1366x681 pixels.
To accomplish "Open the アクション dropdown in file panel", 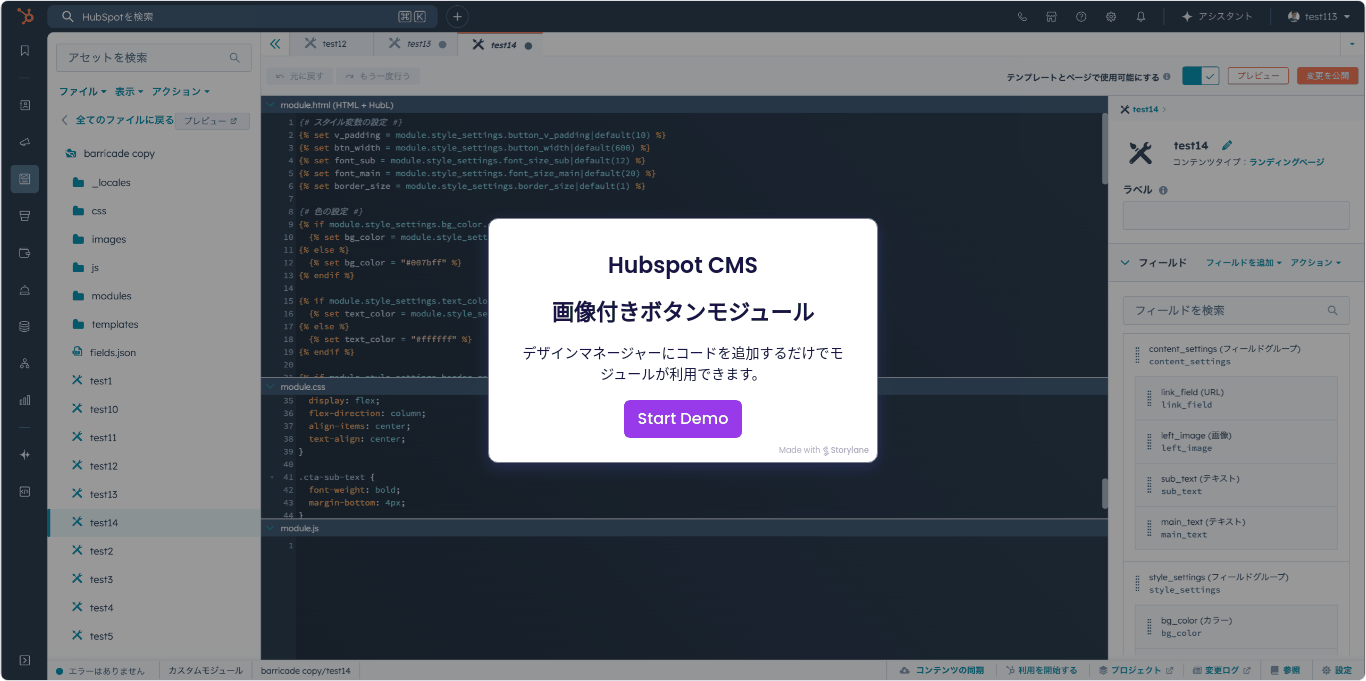I will click(x=181, y=91).
